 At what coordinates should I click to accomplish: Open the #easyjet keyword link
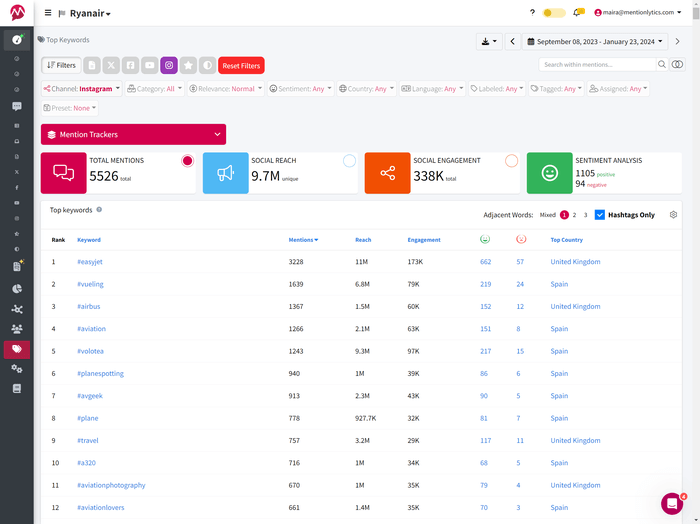click(90, 262)
